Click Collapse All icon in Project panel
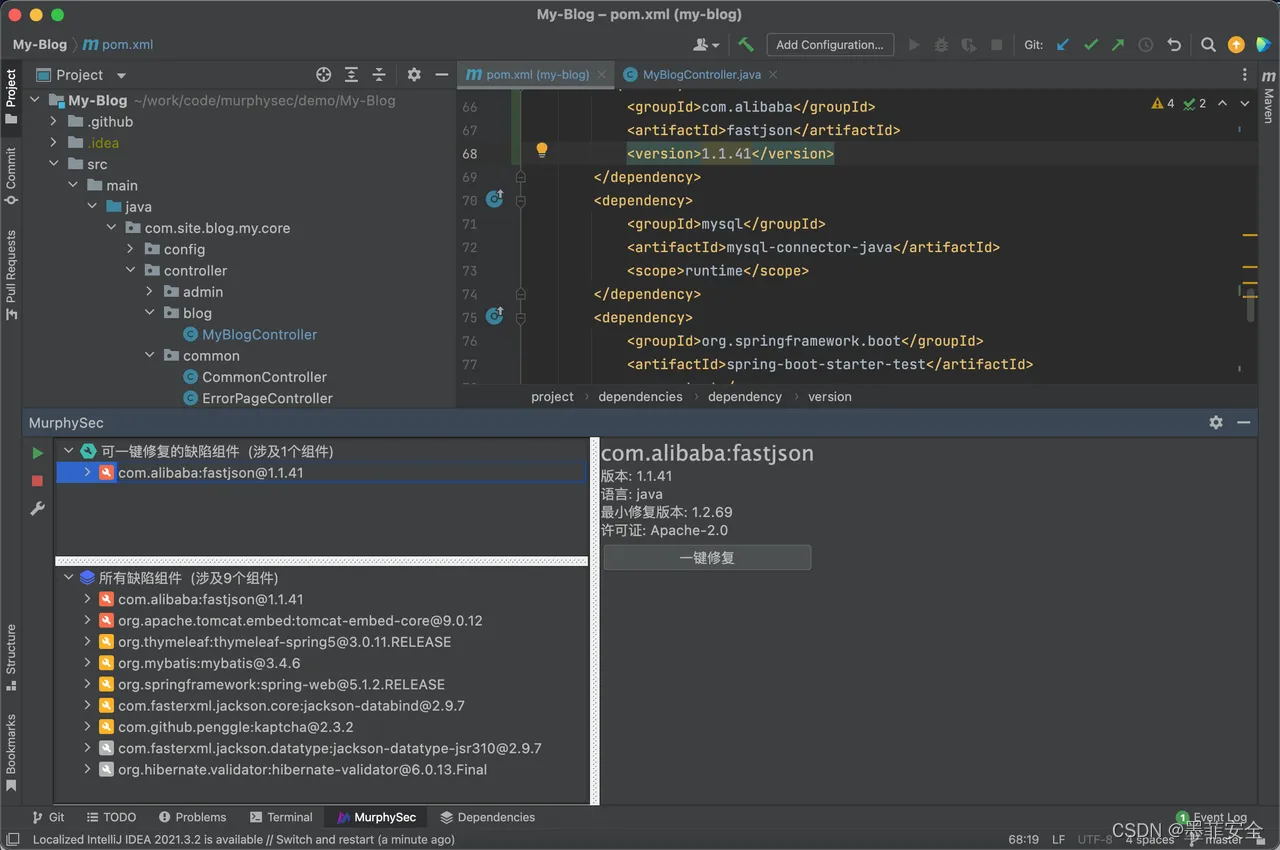The width and height of the screenshot is (1280, 850). 379,75
